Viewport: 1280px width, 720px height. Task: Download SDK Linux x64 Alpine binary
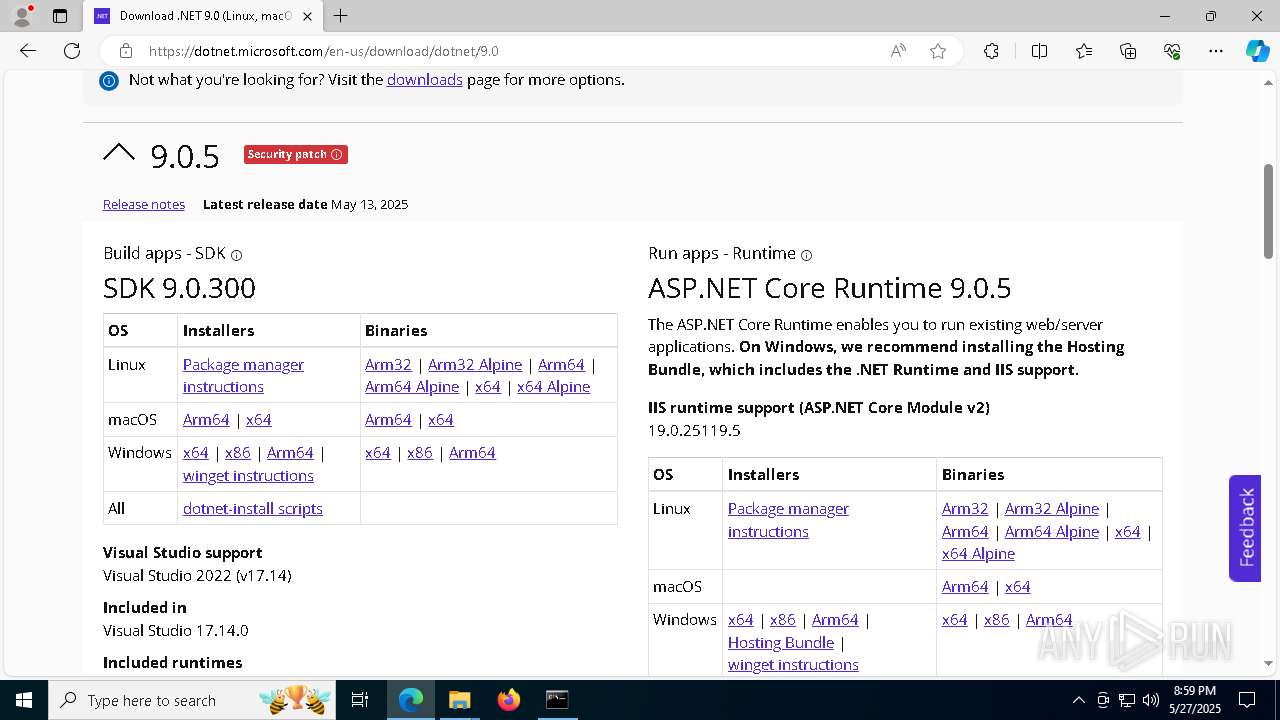553,387
